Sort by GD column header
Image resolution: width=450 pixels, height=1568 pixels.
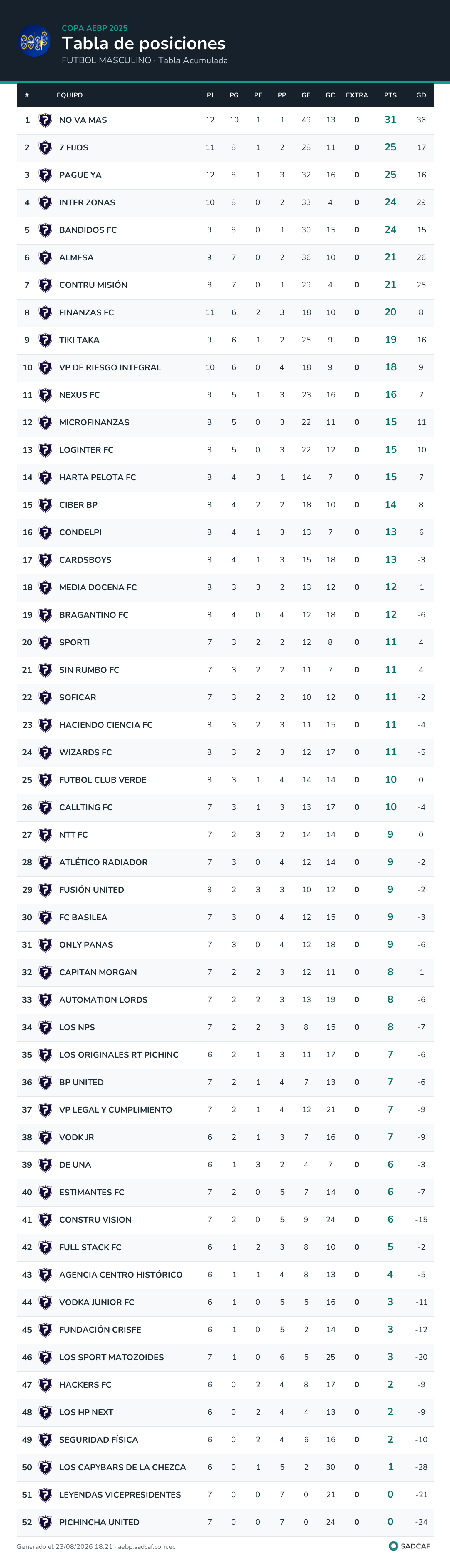(421, 95)
